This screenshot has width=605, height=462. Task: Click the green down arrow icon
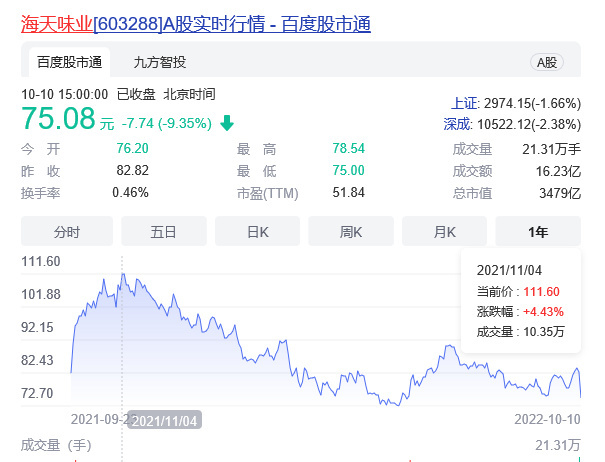[x=227, y=123]
